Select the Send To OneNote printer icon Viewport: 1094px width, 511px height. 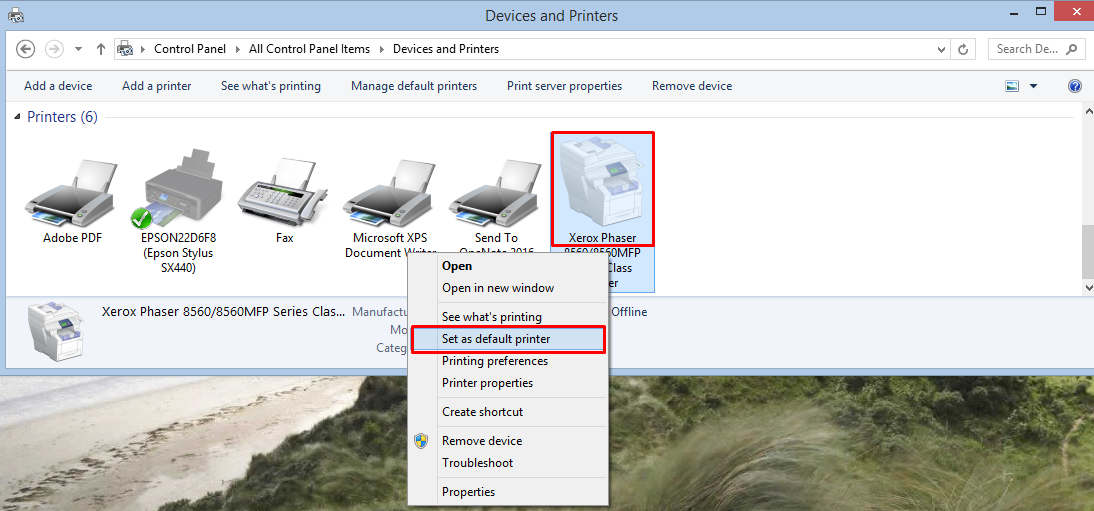click(496, 193)
